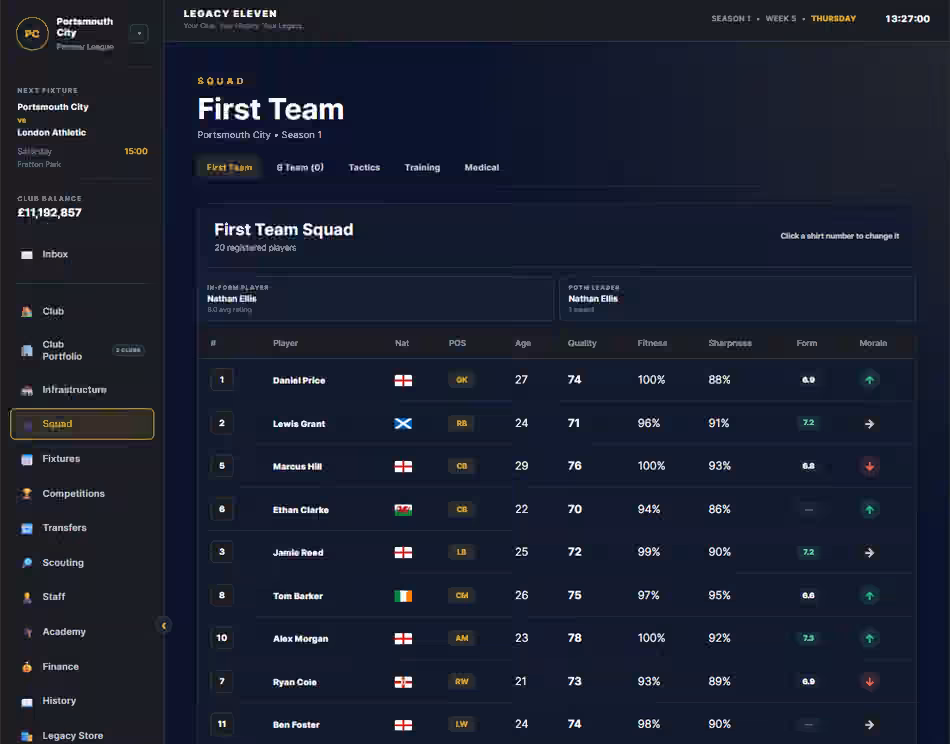Click the Club building icon
The height and width of the screenshot is (744, 950).
(x=27, y=311)
